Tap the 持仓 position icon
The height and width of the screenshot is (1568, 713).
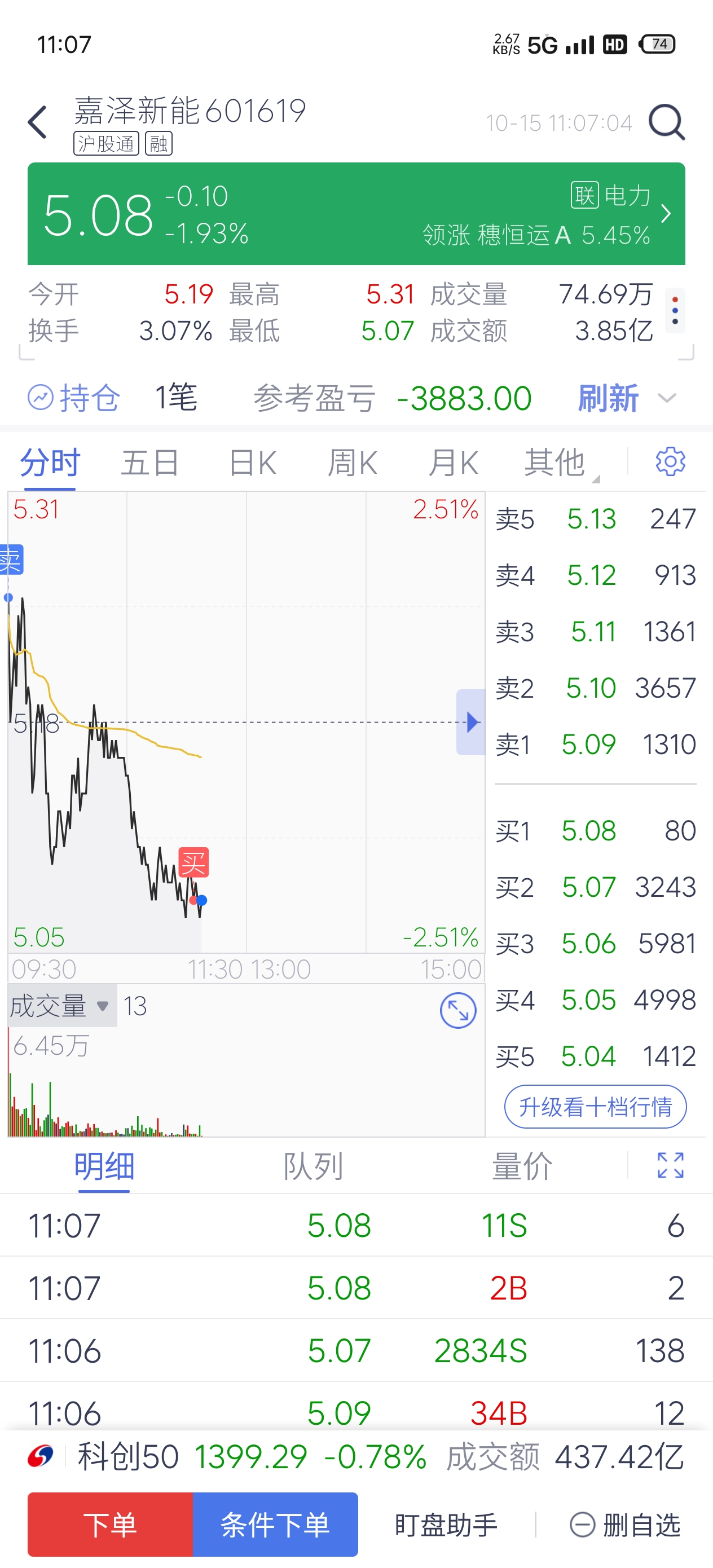click(41, 398)
